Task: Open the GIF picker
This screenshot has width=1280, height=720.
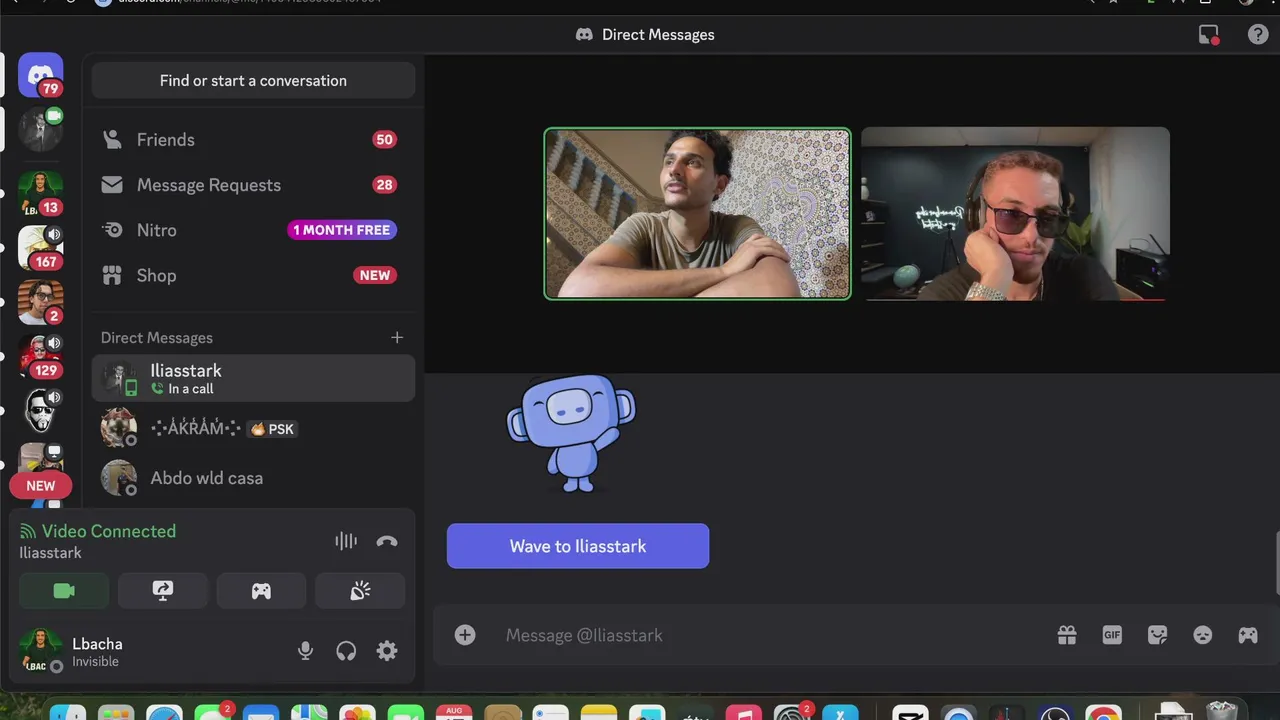Action: click(1112, 635)
